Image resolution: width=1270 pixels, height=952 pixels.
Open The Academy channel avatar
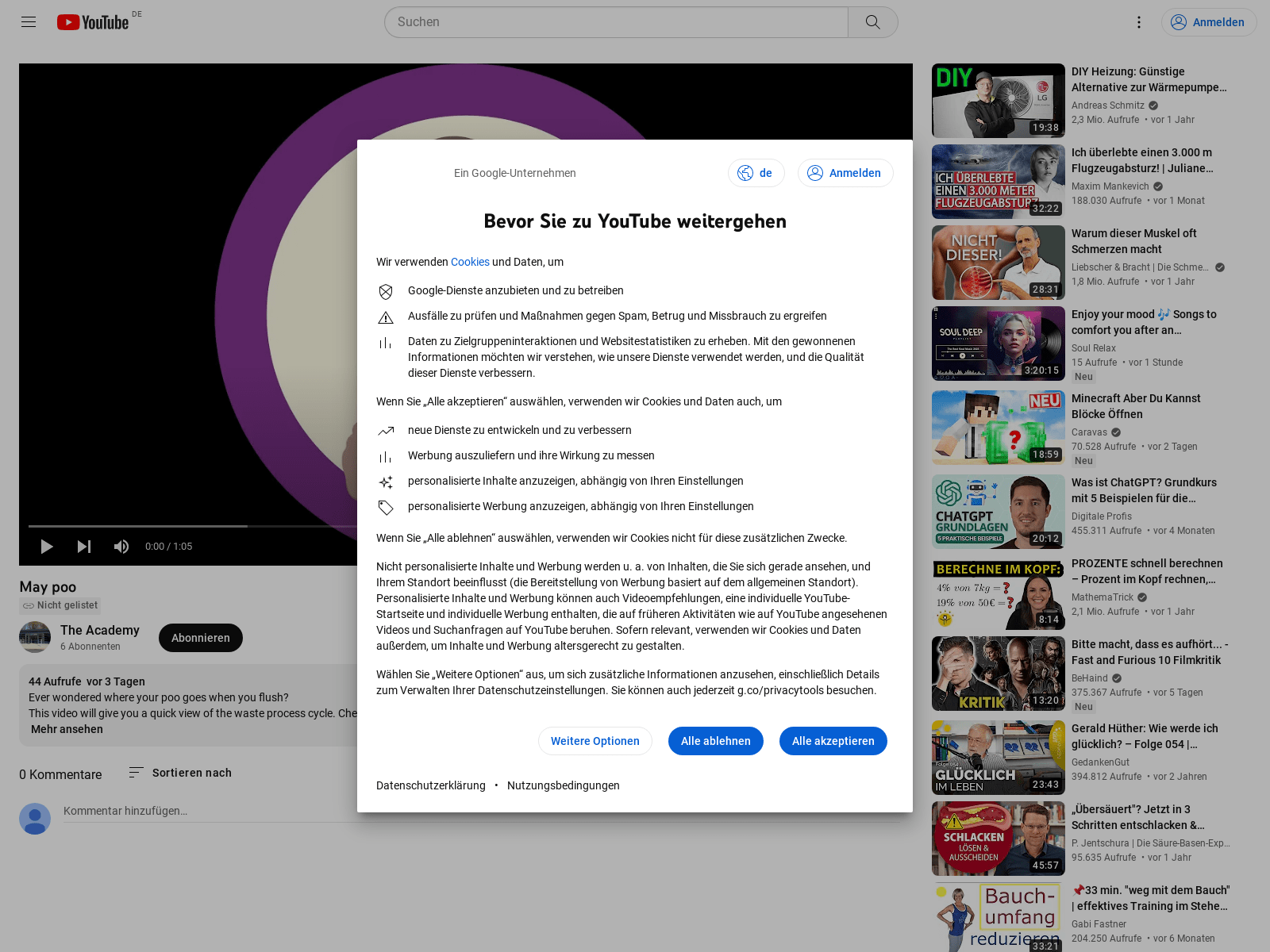tap(35, 637)
